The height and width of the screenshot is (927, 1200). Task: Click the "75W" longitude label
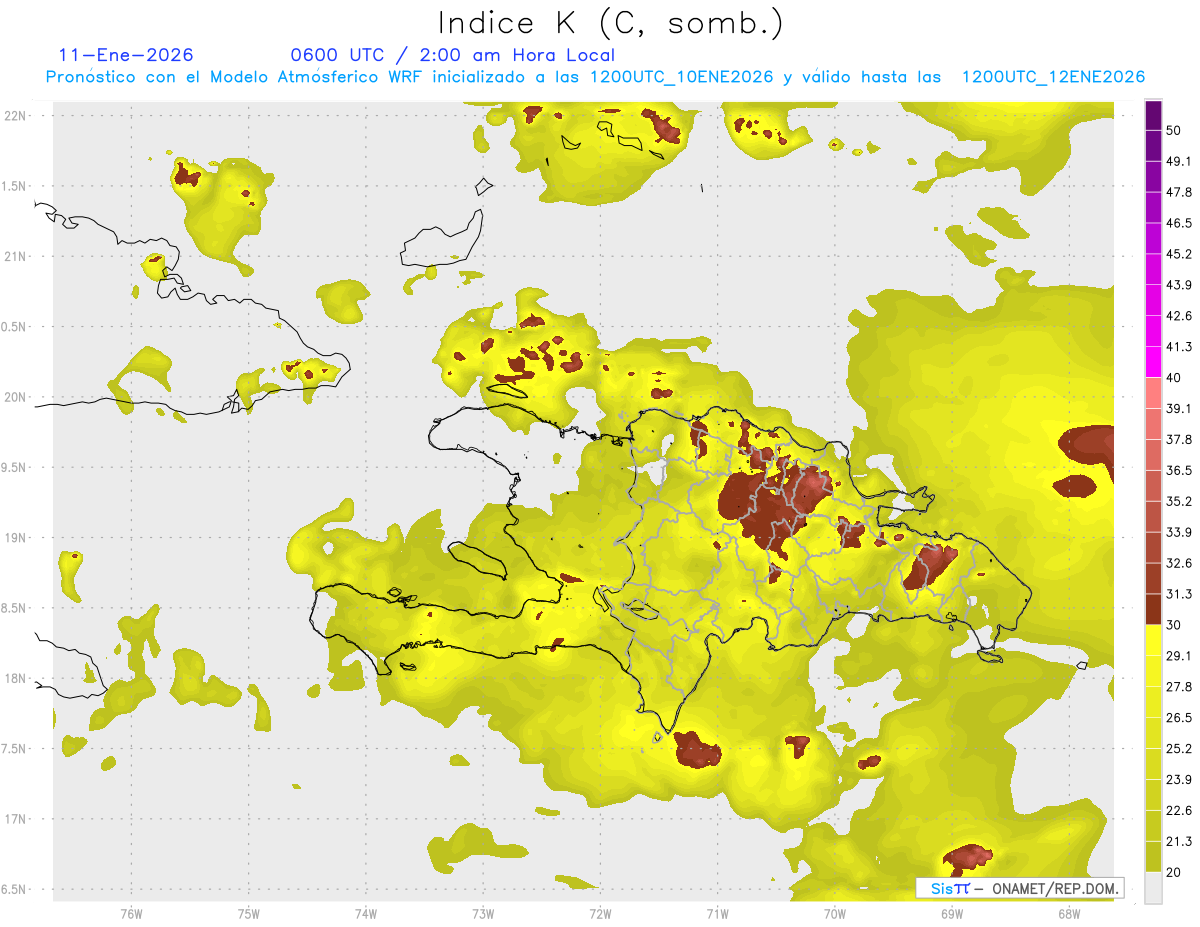249,913
